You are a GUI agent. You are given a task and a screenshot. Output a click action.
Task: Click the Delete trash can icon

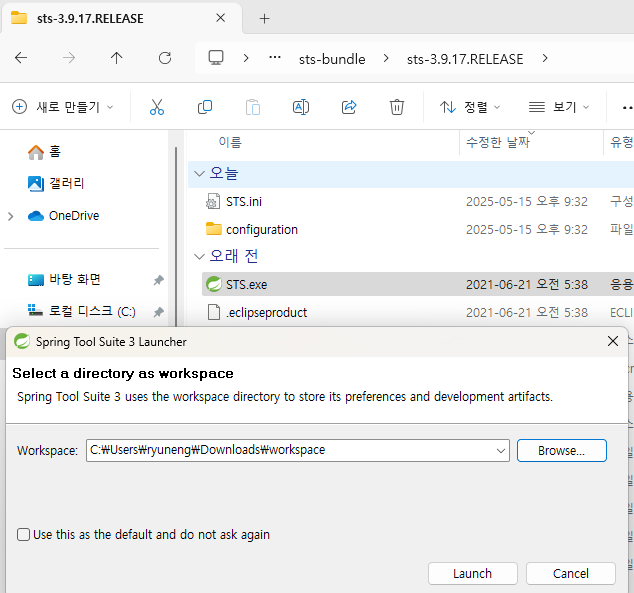click(397, 107)
